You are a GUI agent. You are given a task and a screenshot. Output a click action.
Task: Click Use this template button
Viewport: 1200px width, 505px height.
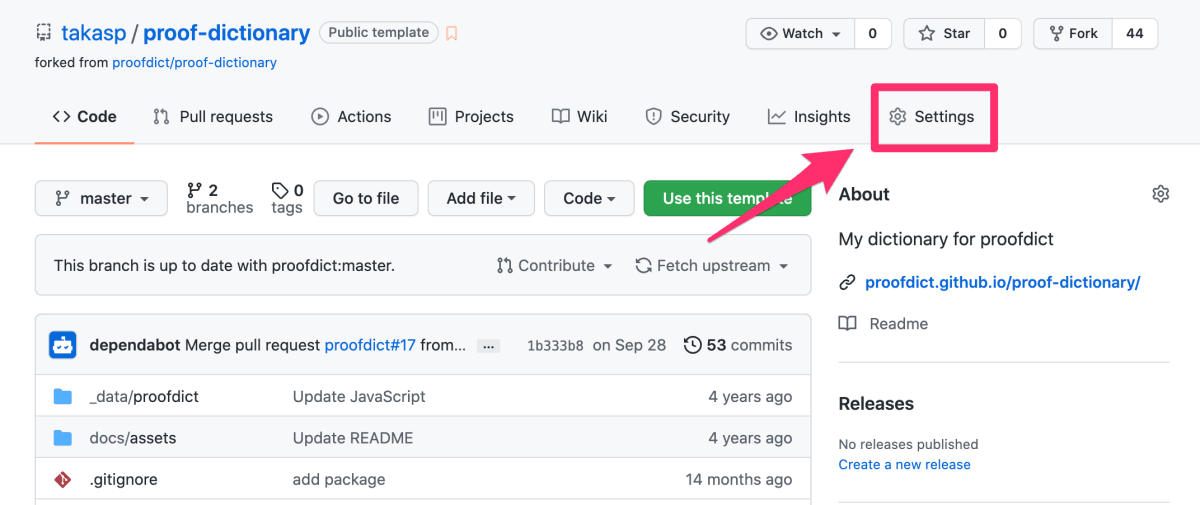click(728, 198)
